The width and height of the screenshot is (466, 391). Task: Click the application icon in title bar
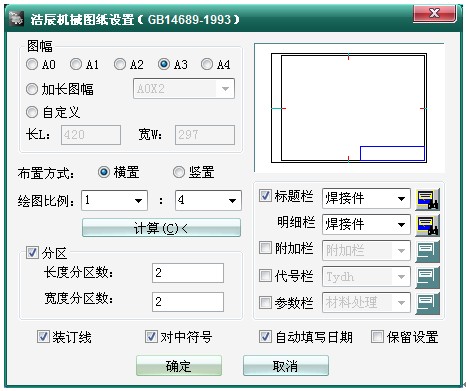[x=16, y=18]
